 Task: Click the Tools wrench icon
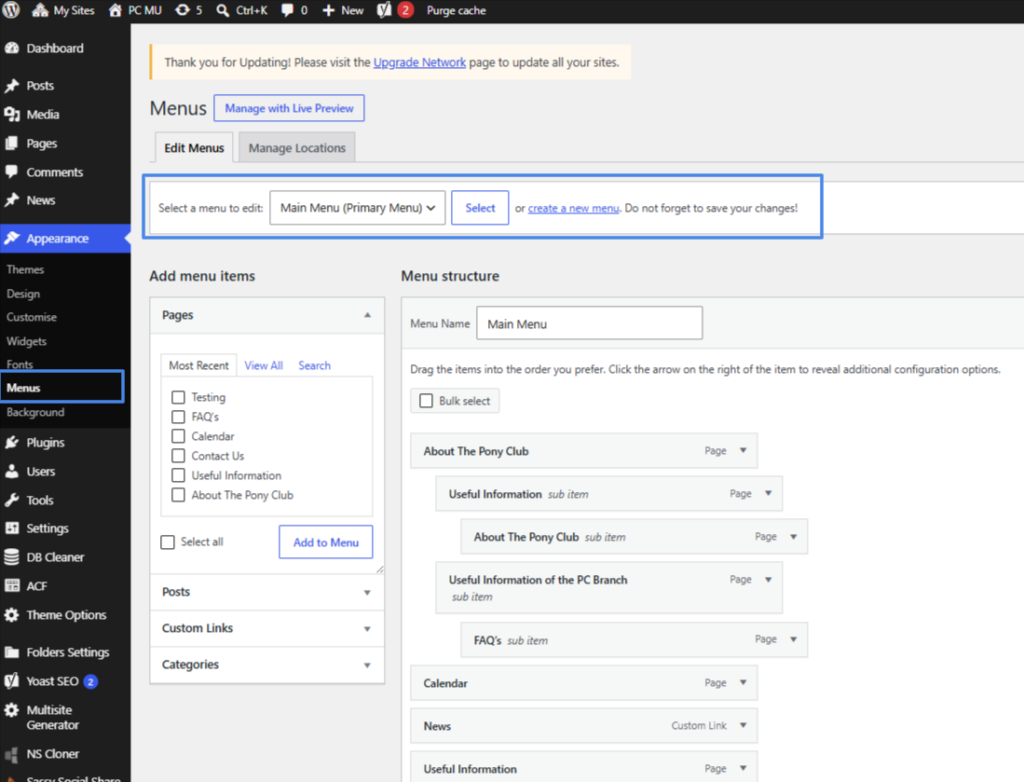tap(12, 500)
